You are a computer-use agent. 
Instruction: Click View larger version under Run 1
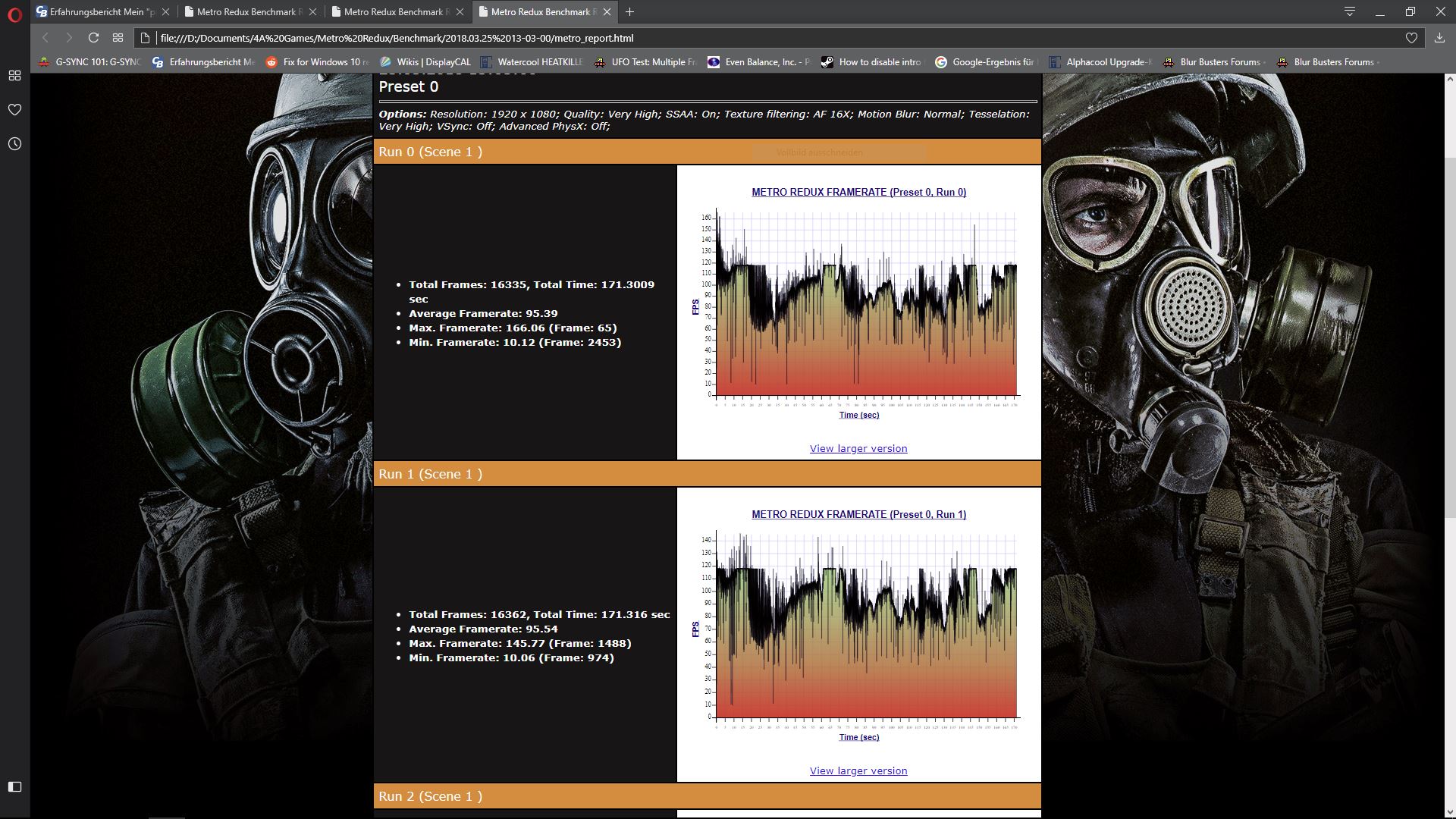pyautogui.click(x=858, y=770)
